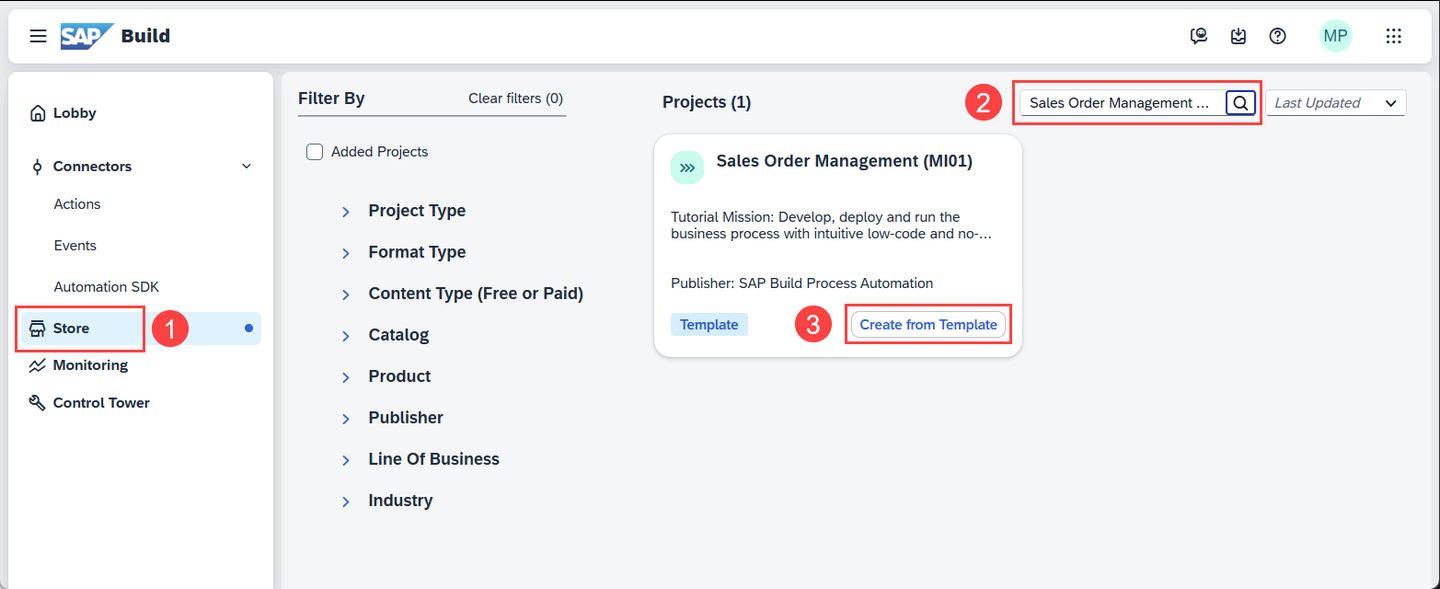
Task: Open the product switcher grid icon
Action: pos(1394,36)
